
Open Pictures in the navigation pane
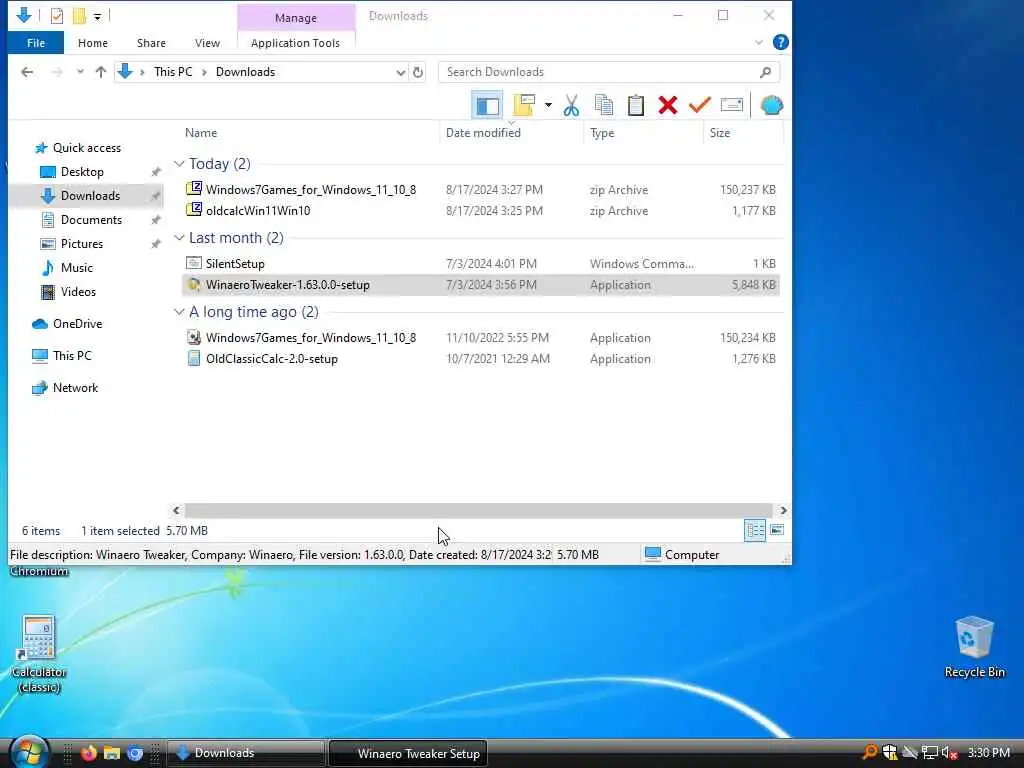click(82, 244)
